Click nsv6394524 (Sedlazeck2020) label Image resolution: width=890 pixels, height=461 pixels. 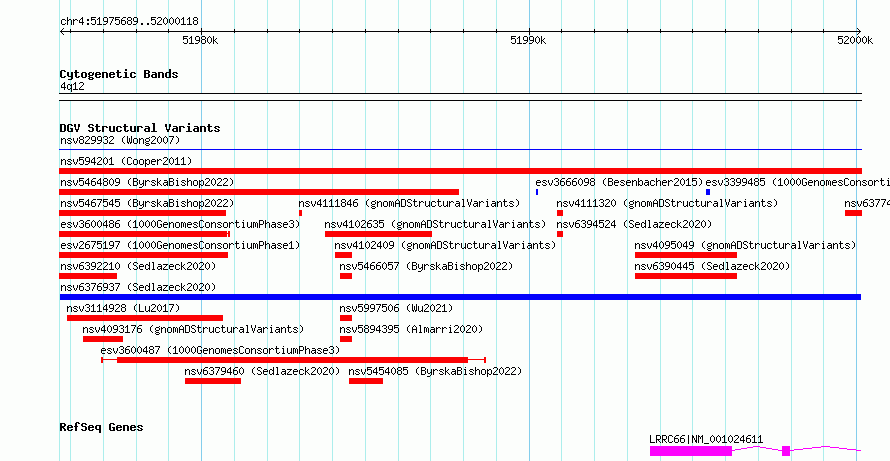634,224
